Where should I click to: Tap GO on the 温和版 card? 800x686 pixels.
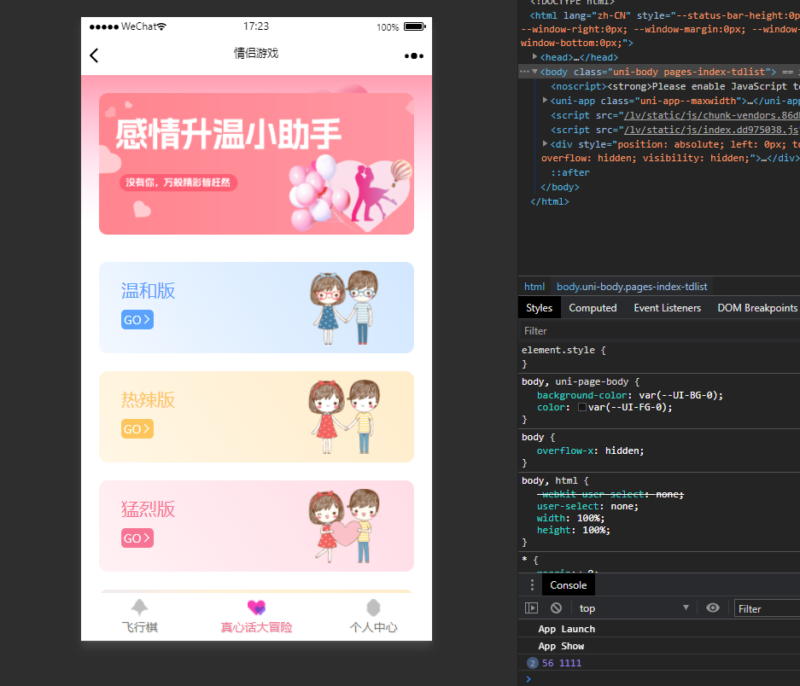[x=137, y=320]
